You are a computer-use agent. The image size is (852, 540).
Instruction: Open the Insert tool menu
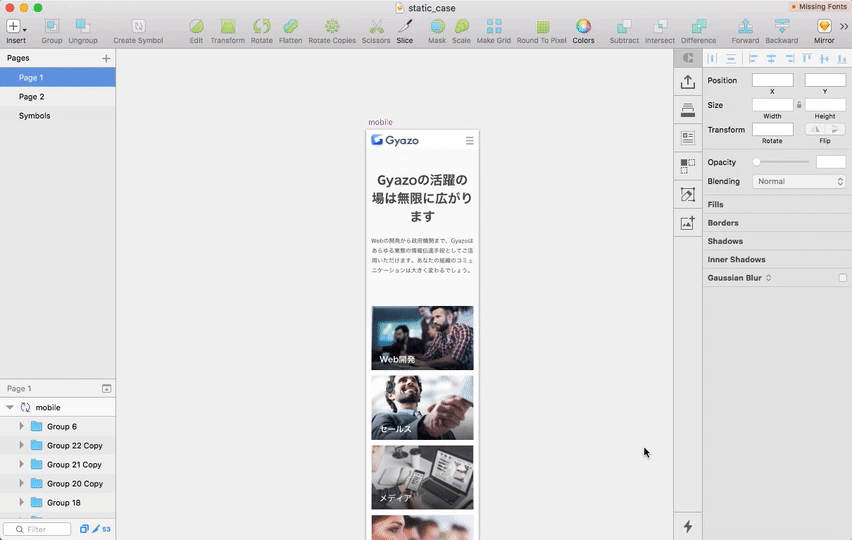(x=16, y=32)
